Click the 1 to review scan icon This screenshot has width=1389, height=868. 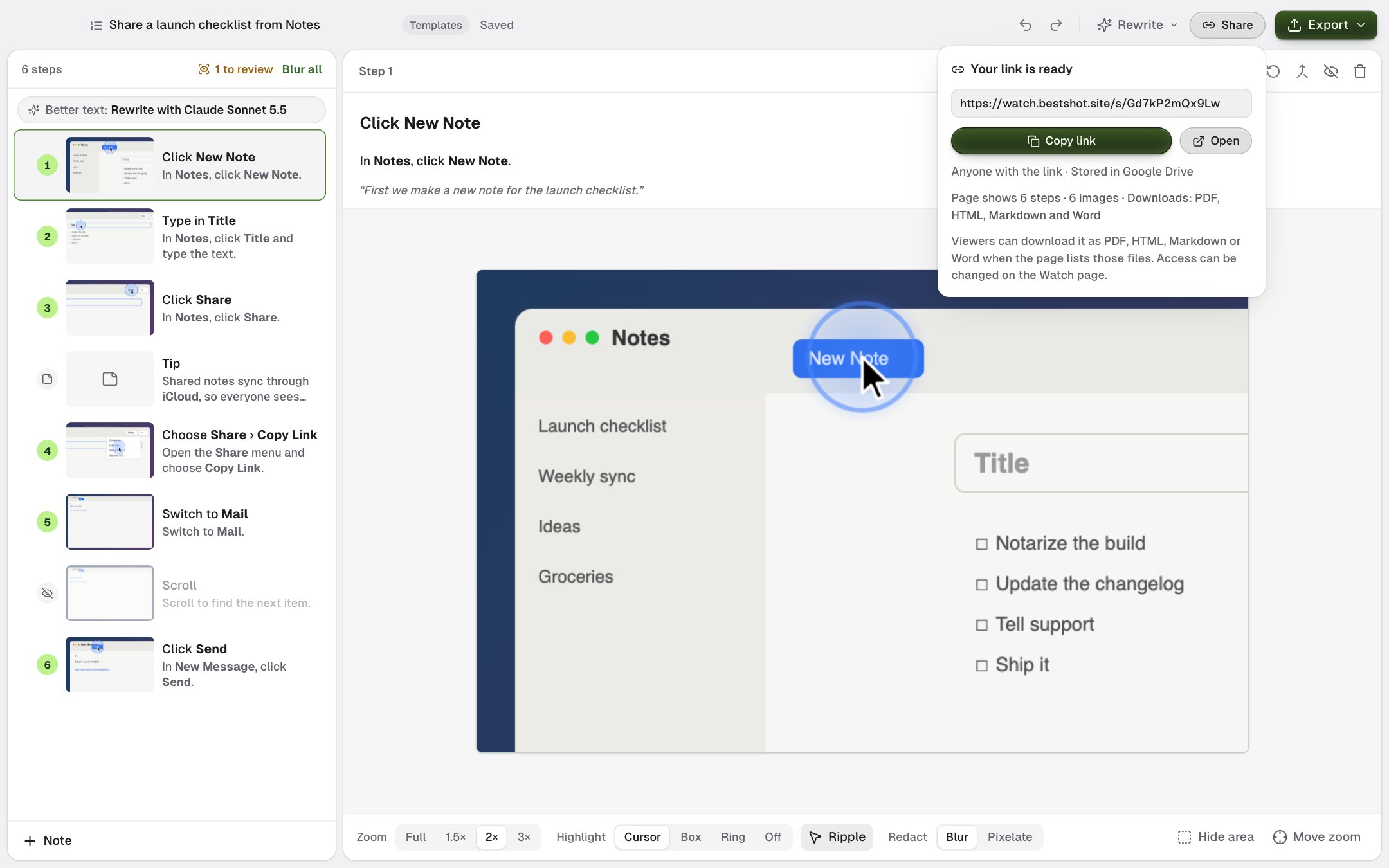203,69
